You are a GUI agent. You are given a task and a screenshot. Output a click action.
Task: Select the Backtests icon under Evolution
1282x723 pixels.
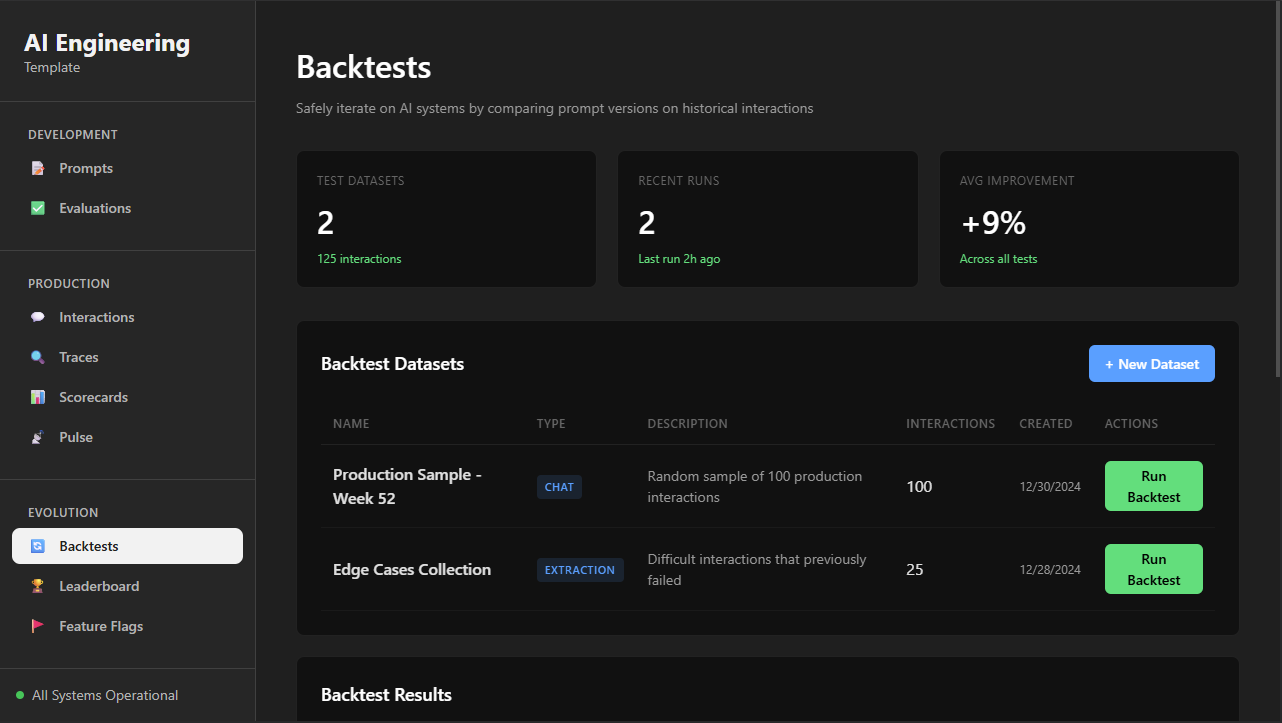click(37, 546)
